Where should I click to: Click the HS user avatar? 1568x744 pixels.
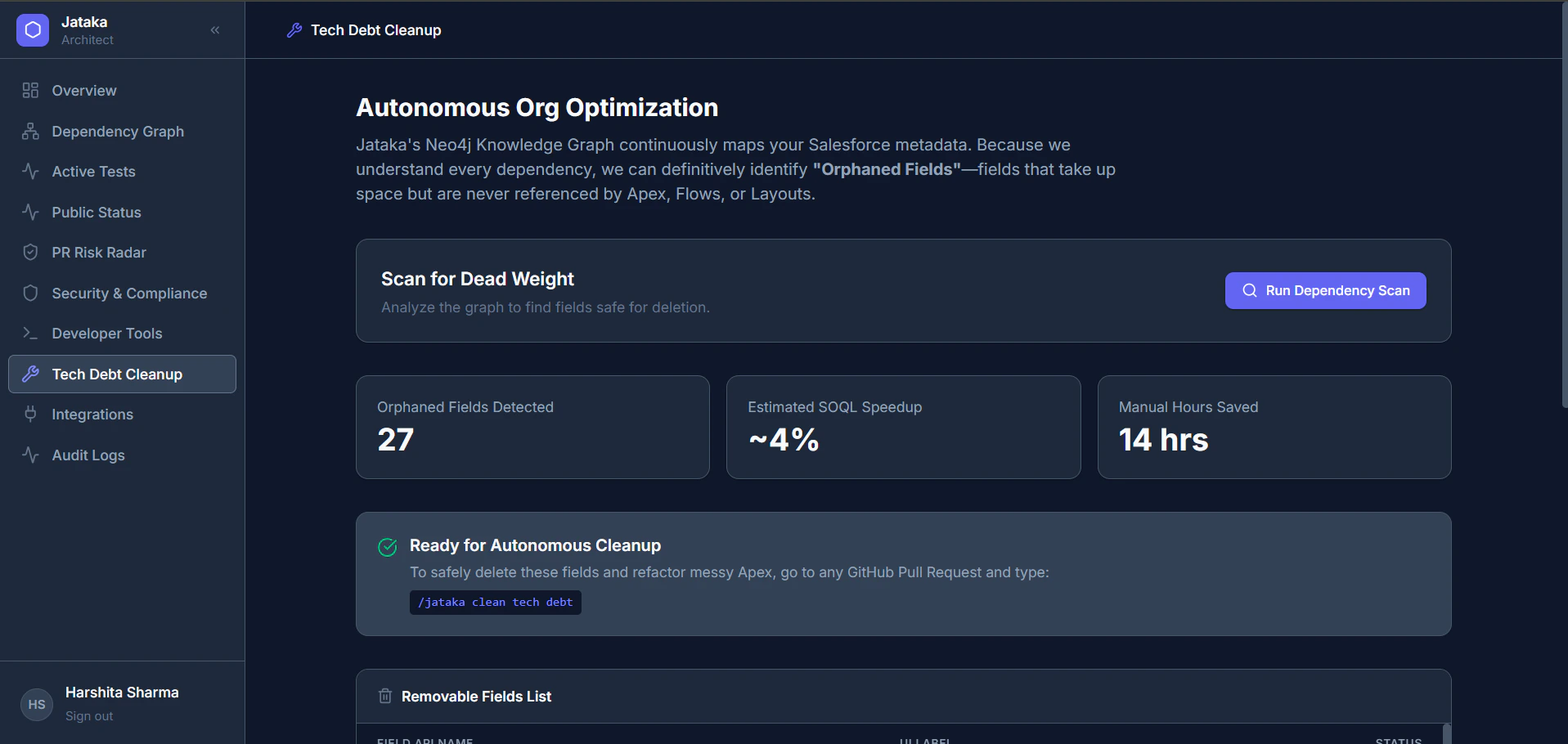[37, 705]
